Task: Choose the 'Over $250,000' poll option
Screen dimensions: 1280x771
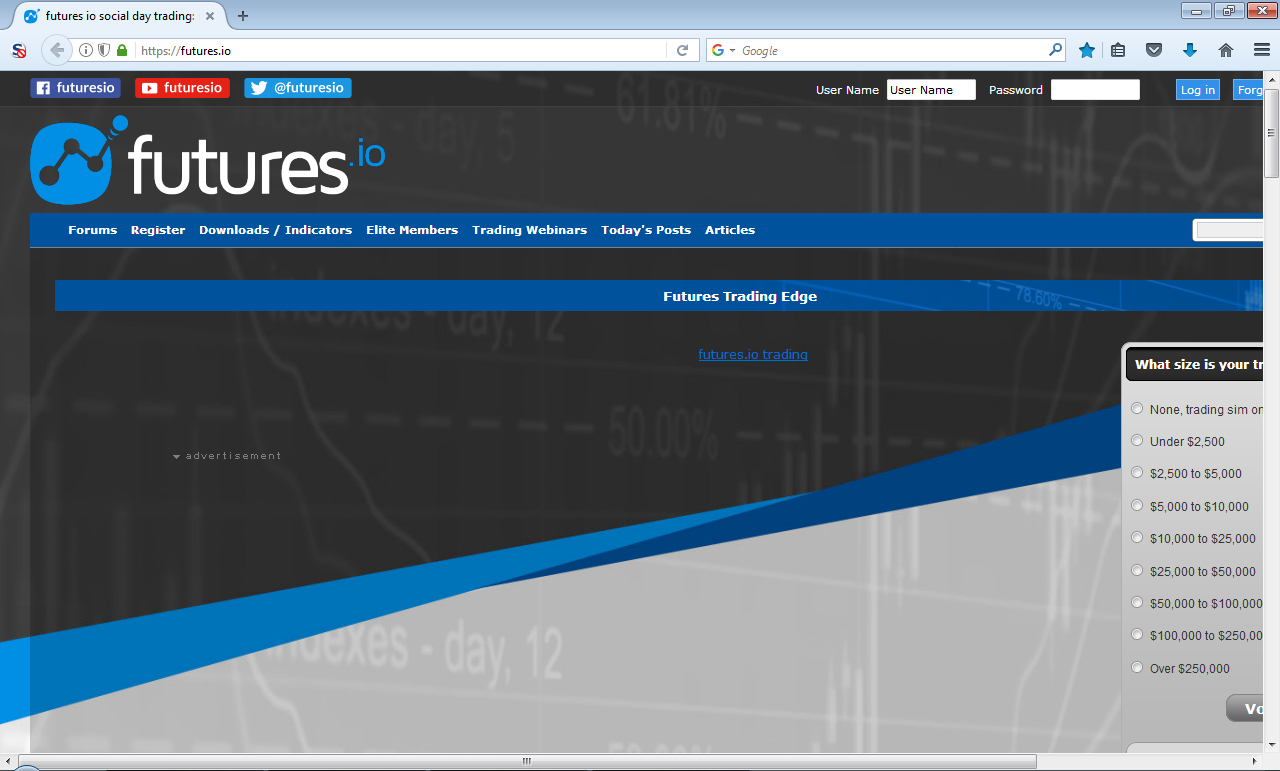Action: point(1137,667)
